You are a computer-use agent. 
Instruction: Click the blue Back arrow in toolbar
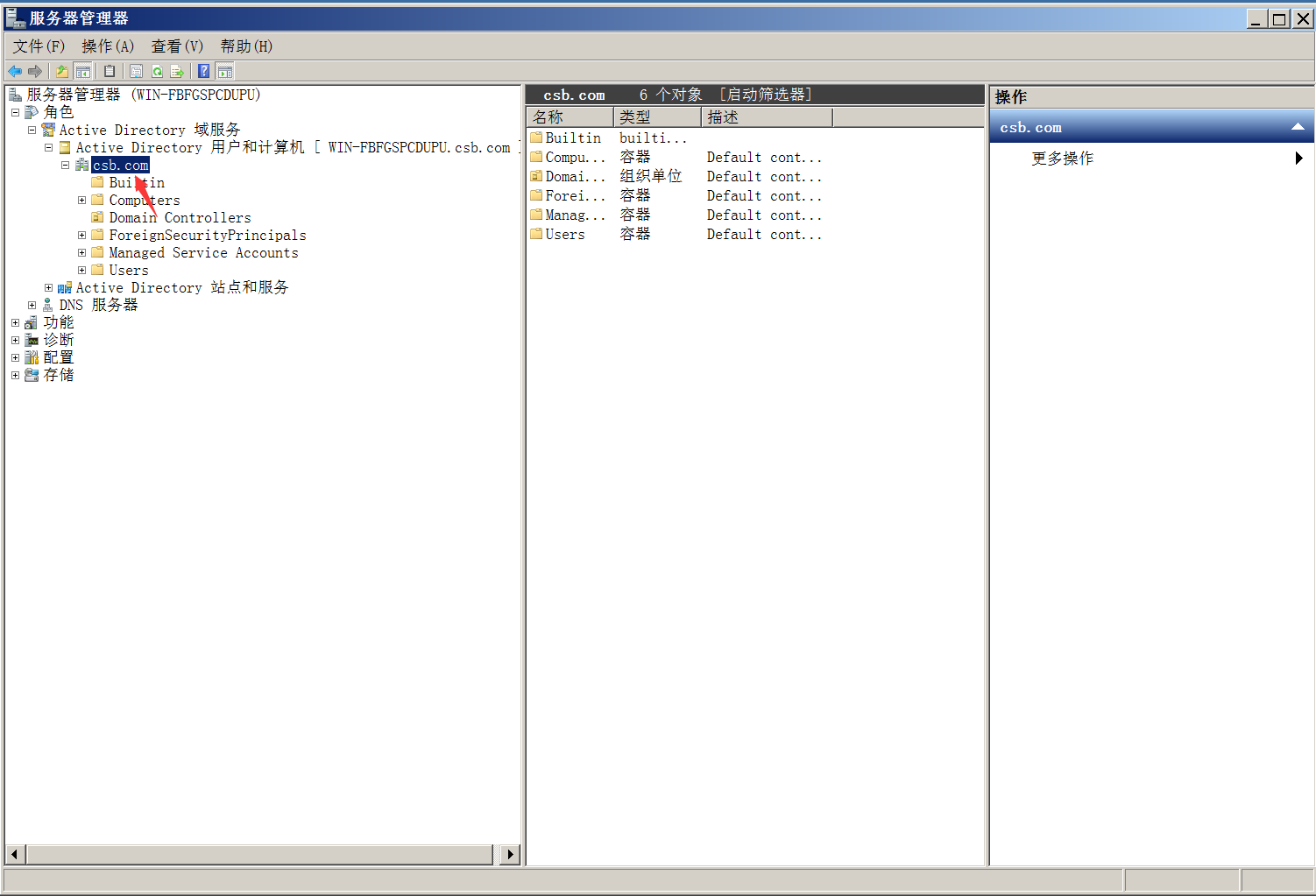(x=15, y=72)
